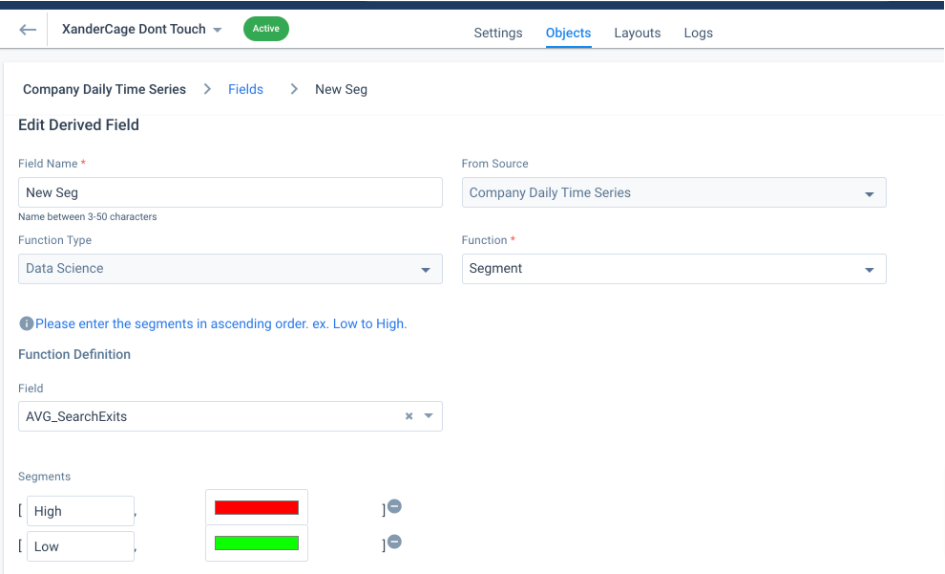The image size is (945, 574).
Task: Click the ascending order hint text
Action: tap(221, 324)
